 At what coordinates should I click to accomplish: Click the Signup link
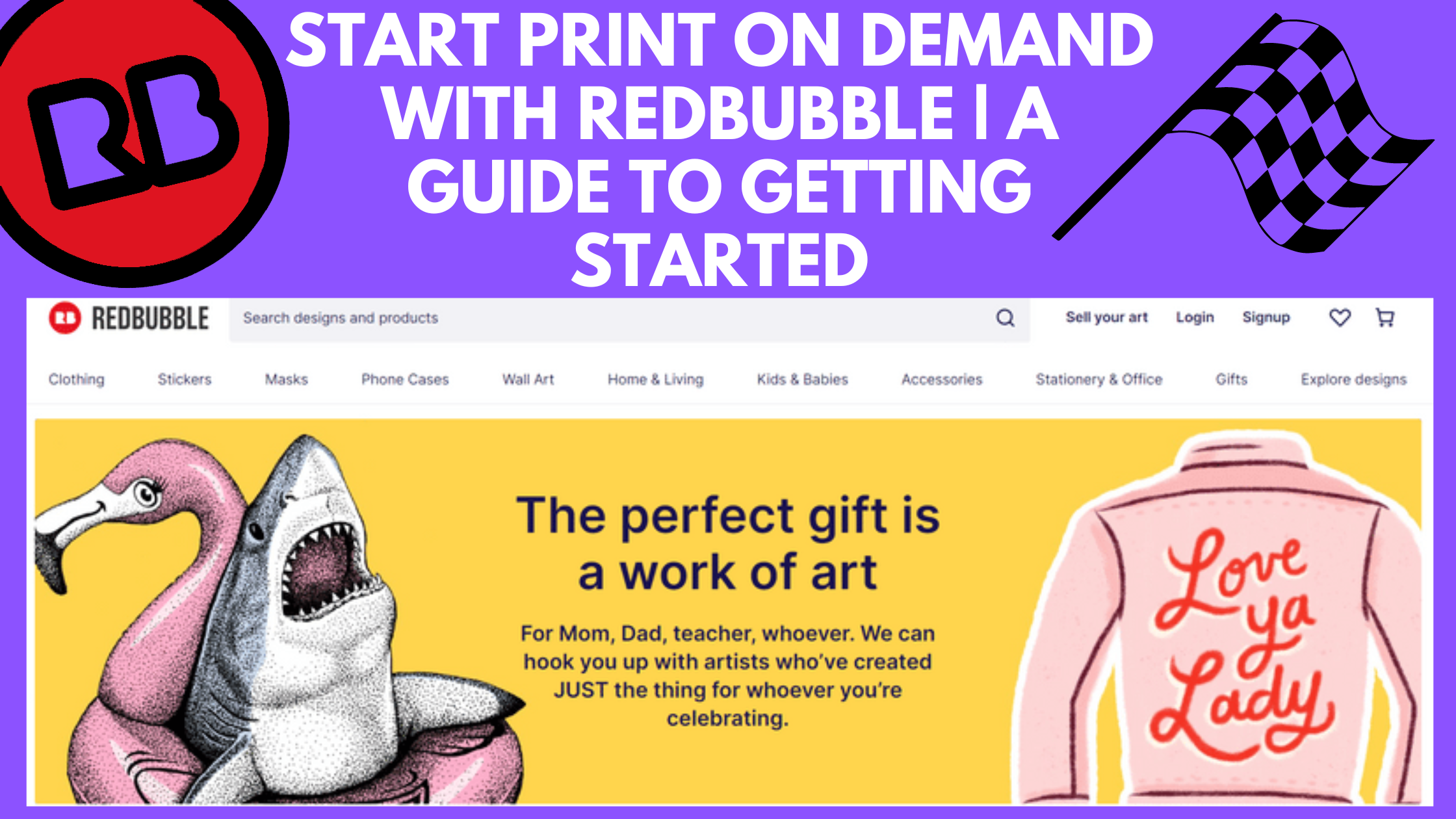(x=1266, y=317)
